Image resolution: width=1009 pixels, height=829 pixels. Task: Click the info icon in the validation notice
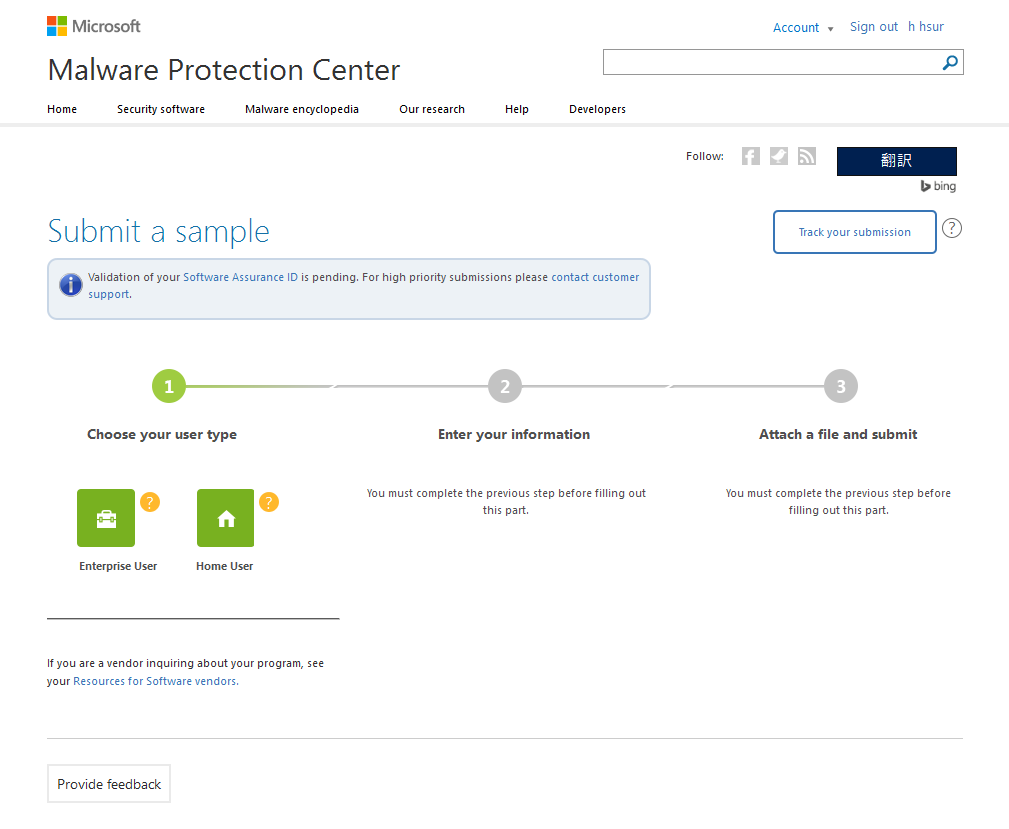tap(70, 284)
